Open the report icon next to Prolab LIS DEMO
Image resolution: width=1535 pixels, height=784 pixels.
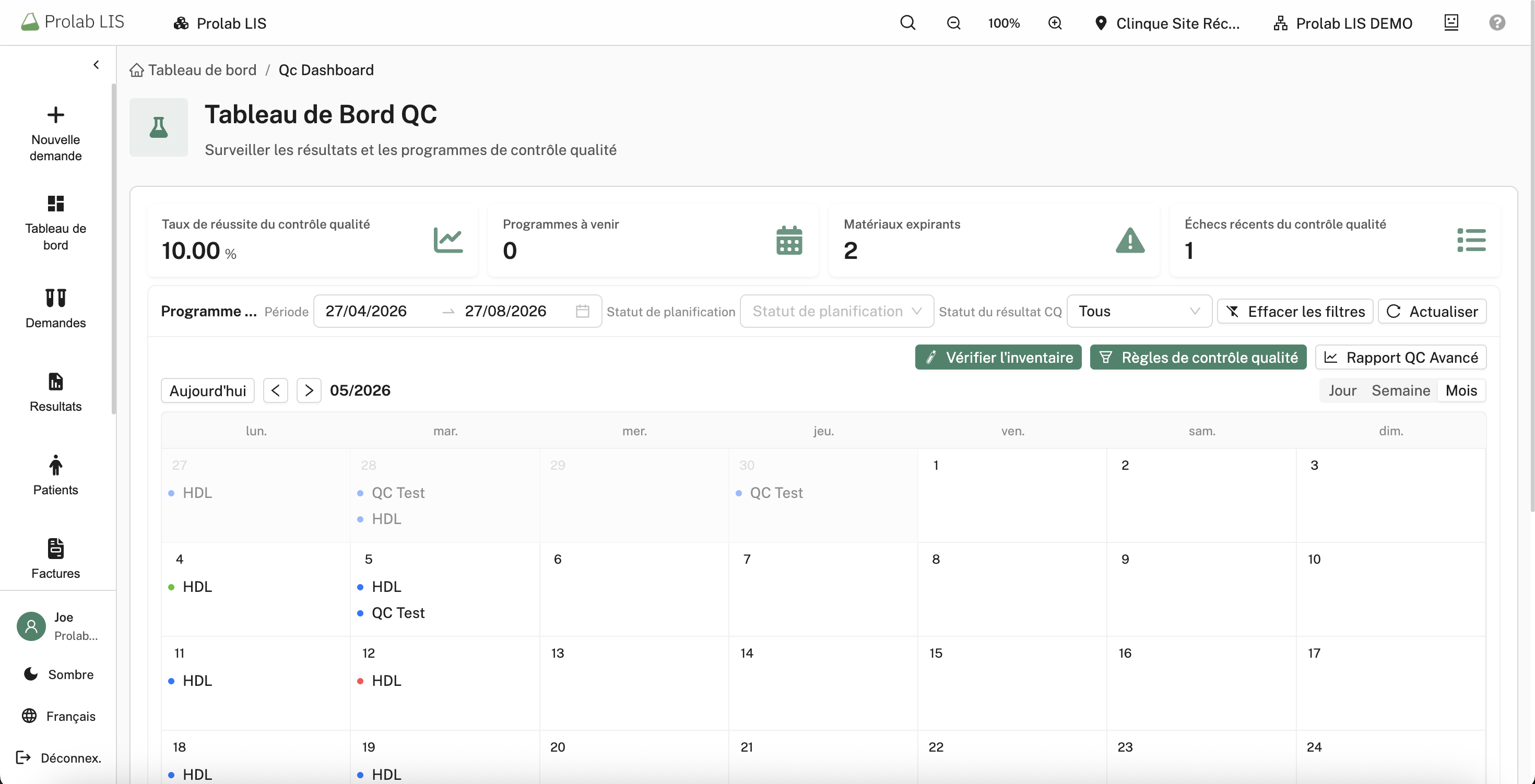1451,22
